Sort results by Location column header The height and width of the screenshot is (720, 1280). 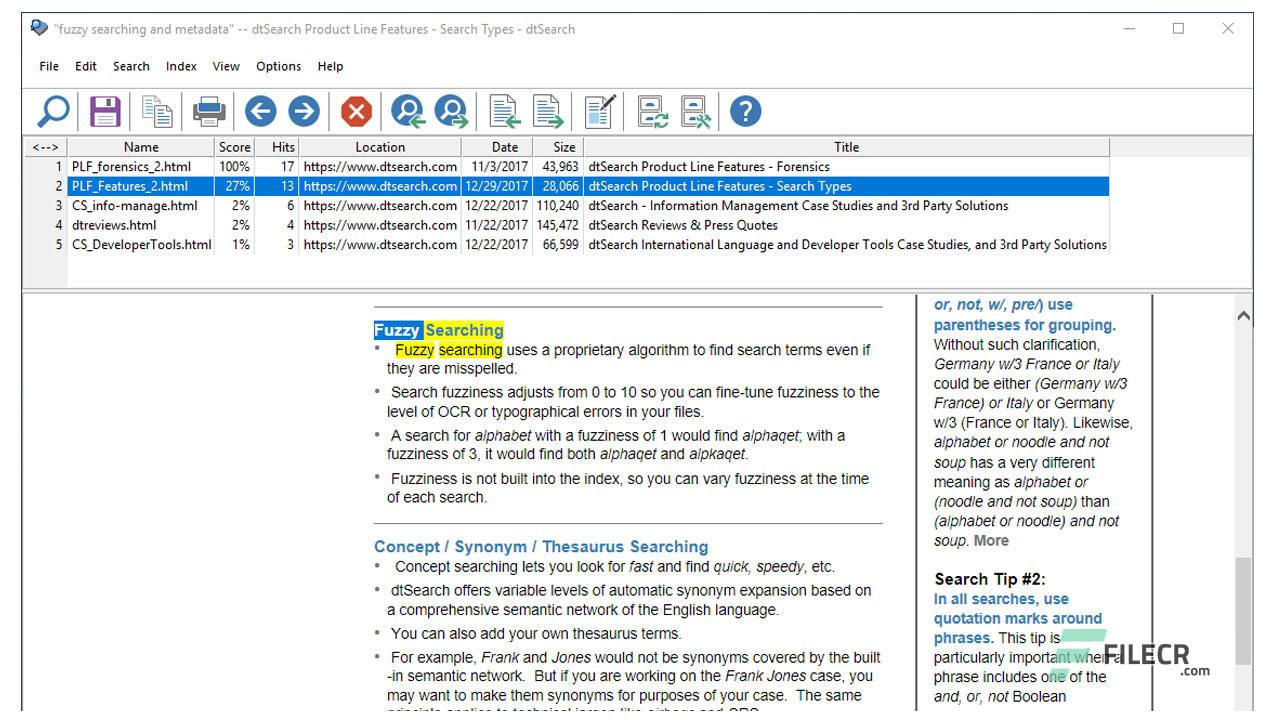380,147
